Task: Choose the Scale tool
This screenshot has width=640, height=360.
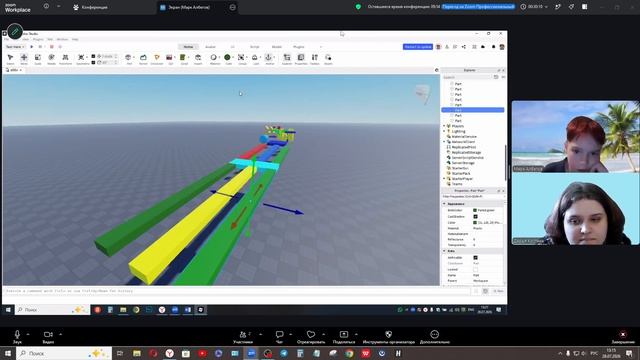Action: (38, 59)
